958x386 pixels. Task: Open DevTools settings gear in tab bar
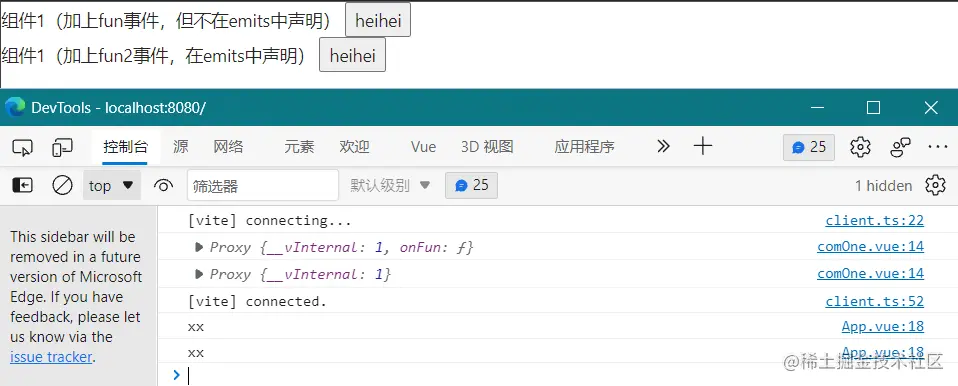[x=860, y=147]
